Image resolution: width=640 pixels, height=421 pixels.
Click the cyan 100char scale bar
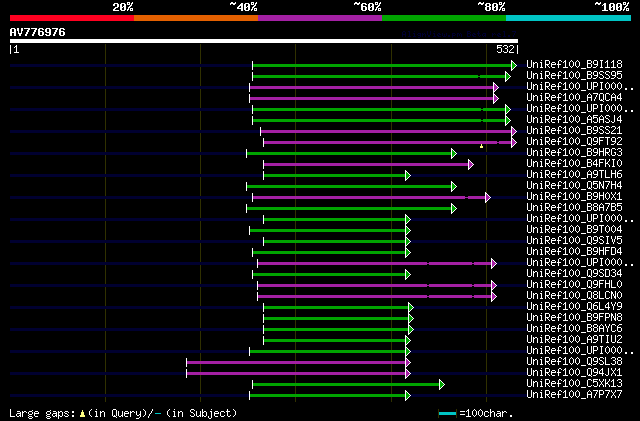tap(447, 414)
